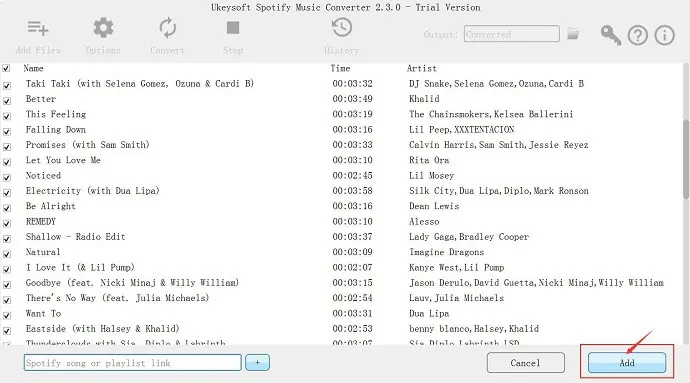690x383 pixels.
Task: Uncheck the Taki Taki track checkbox
Action: coord(7,85)
